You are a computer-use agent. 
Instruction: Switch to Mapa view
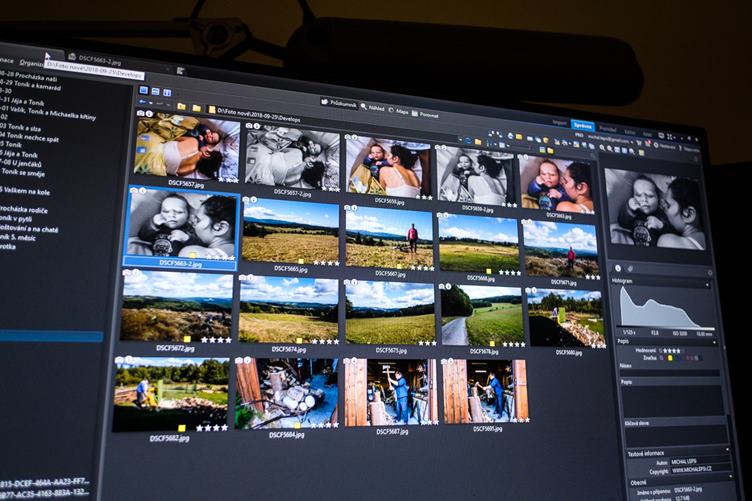pyautogui.click(x=399, y=111)
